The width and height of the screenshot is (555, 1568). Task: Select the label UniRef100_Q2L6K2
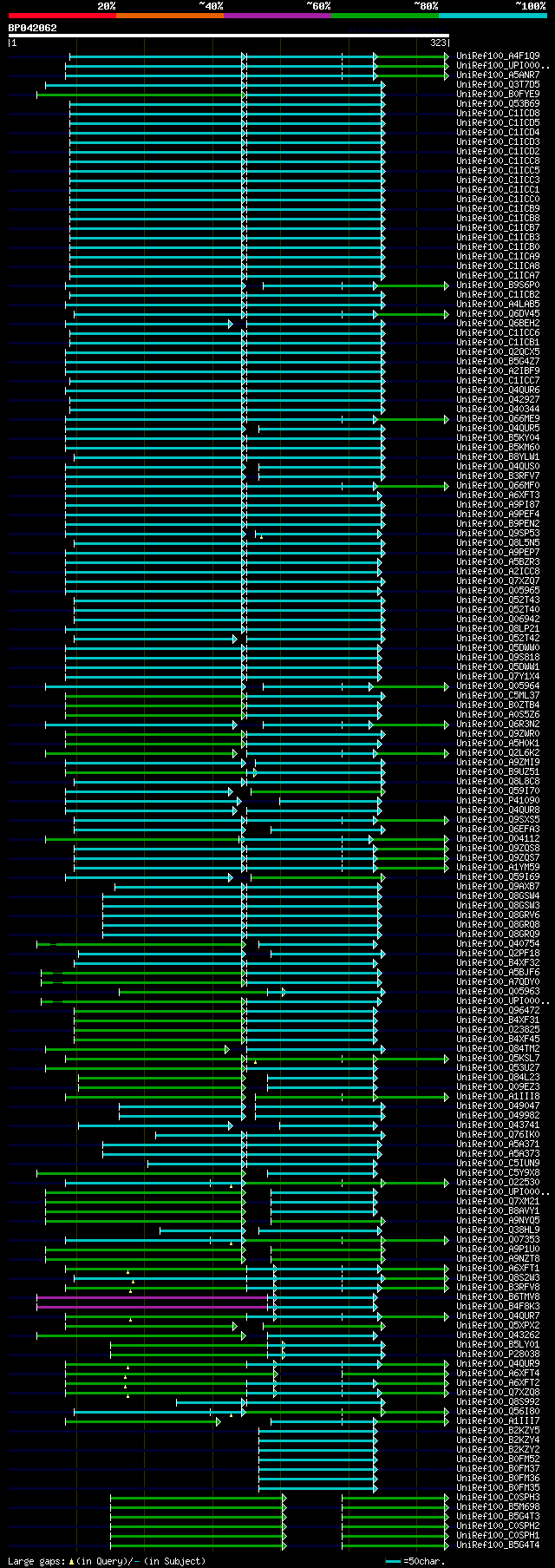498,753
